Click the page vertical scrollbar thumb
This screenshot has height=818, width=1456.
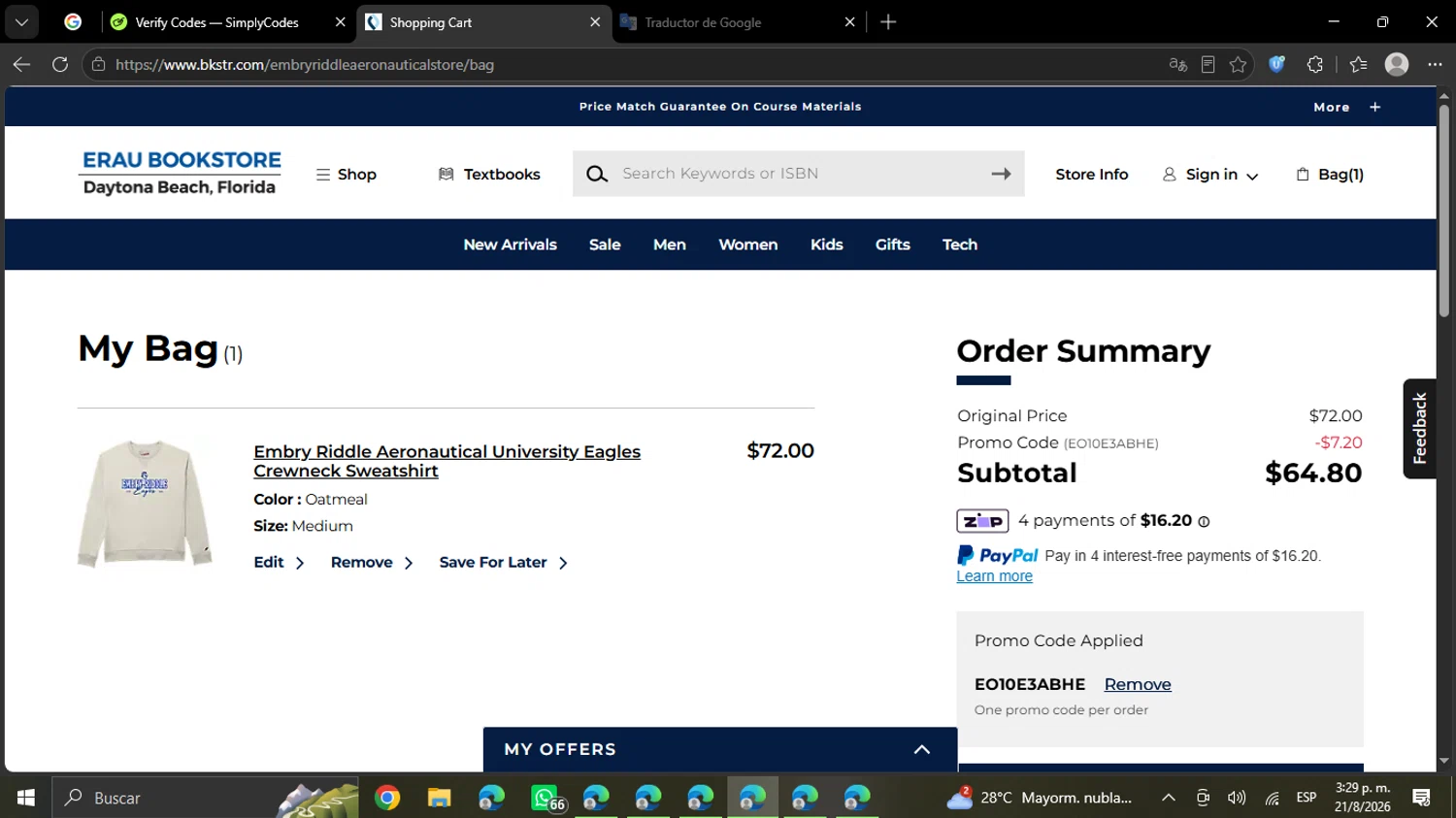coord(1444,210)
